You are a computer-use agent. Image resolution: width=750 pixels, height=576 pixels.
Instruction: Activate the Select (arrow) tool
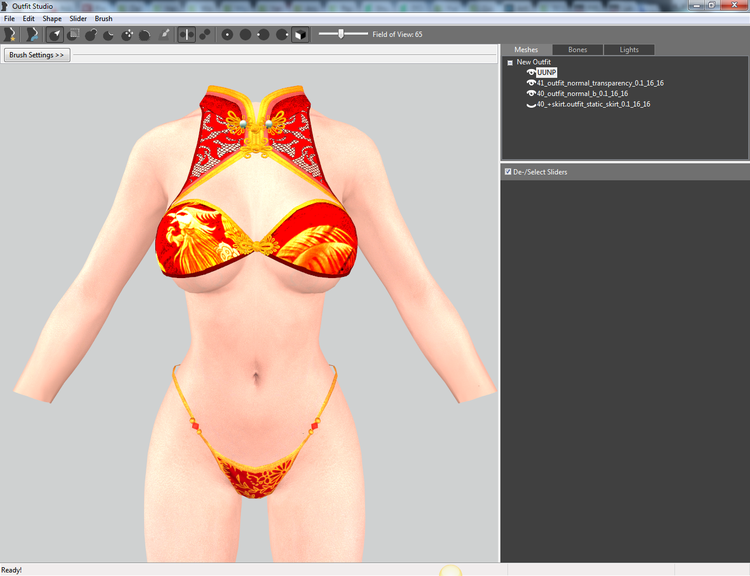(55, 34)
